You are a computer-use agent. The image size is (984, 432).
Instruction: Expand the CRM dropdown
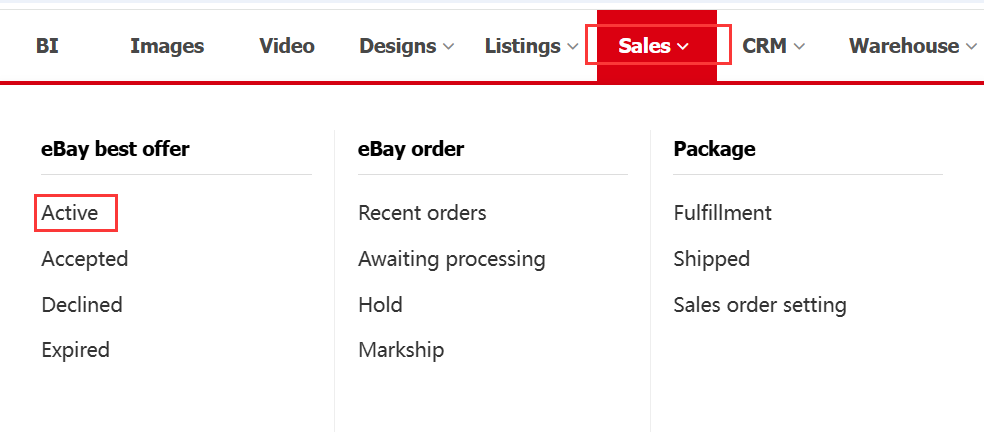[x=774, y=46]
